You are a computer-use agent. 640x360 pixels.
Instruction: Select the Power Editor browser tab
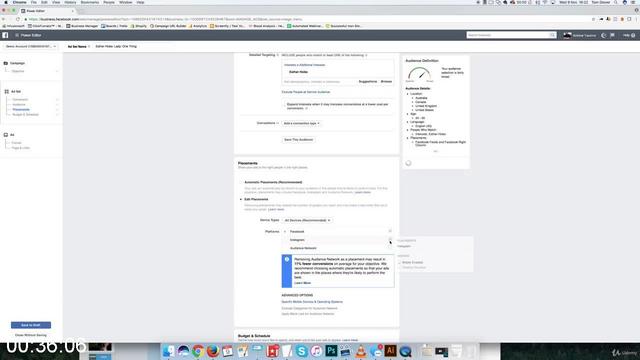point(47,11)
